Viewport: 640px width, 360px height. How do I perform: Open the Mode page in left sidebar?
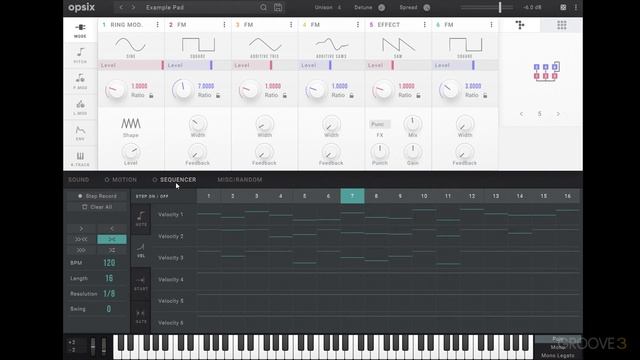80,30
